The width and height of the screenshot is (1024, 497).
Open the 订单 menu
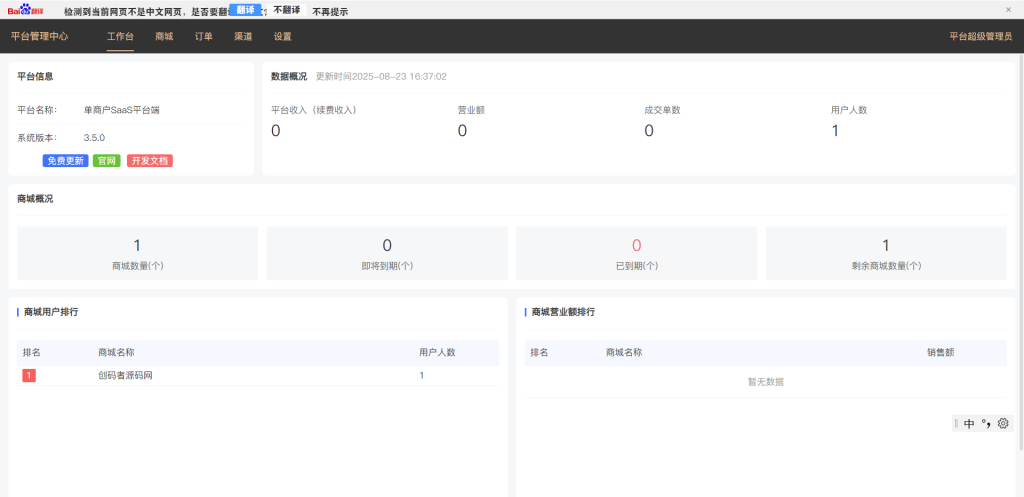(204, 36)
